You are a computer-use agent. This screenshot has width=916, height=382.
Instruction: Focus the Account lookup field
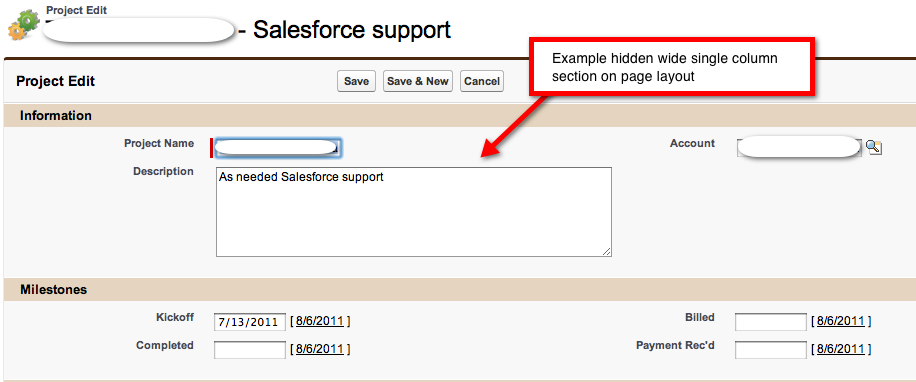(799, 147)
